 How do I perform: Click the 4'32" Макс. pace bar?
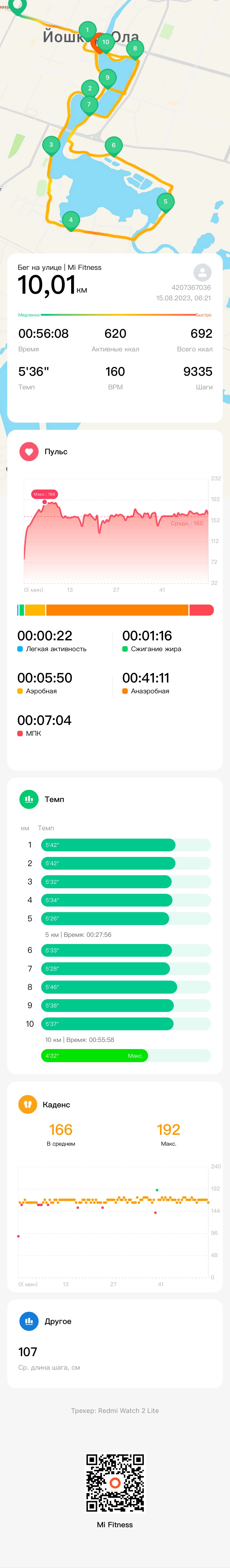coord(94,1056)
